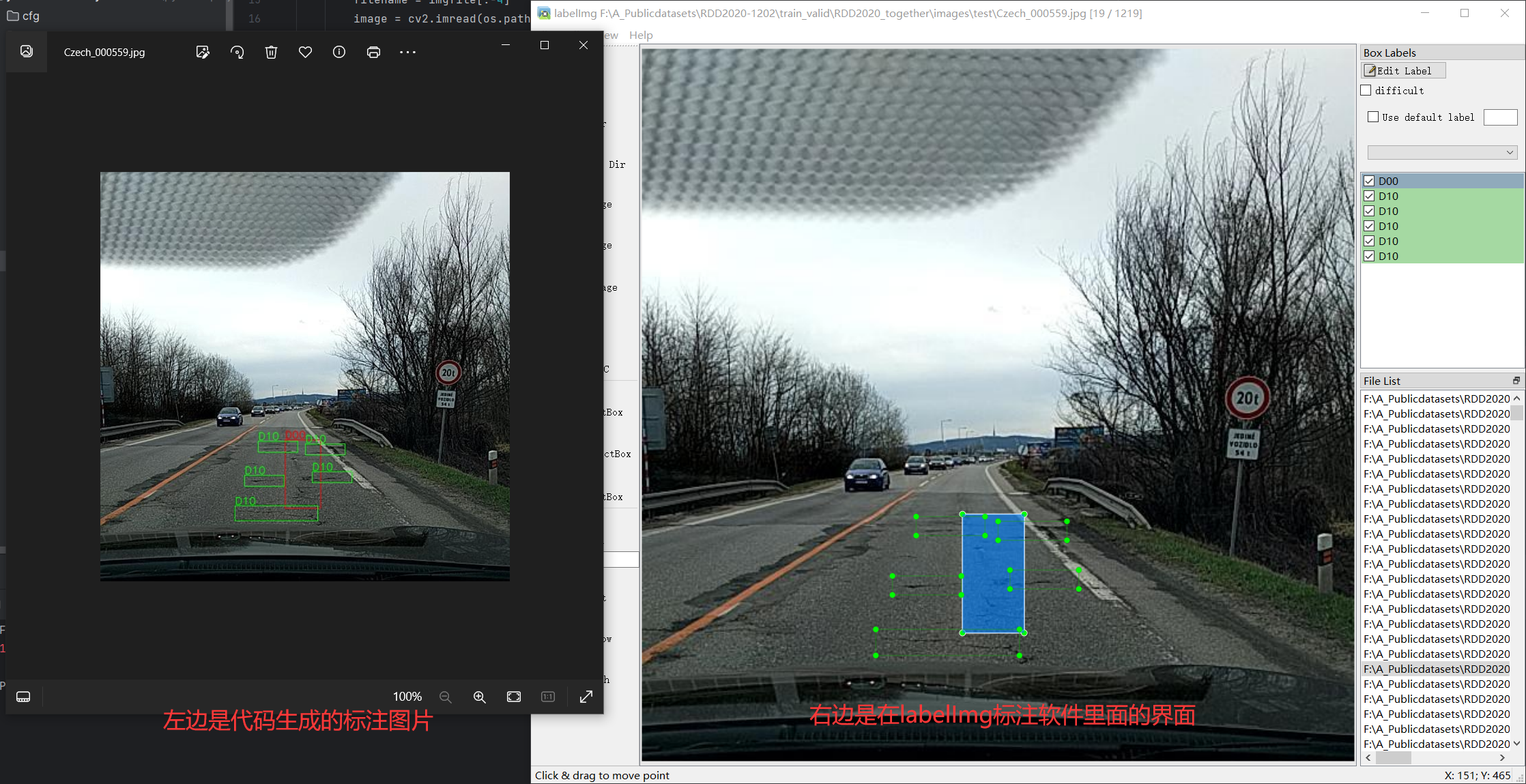Click the File List horizontal scroll right arrow

[1502, 757]
